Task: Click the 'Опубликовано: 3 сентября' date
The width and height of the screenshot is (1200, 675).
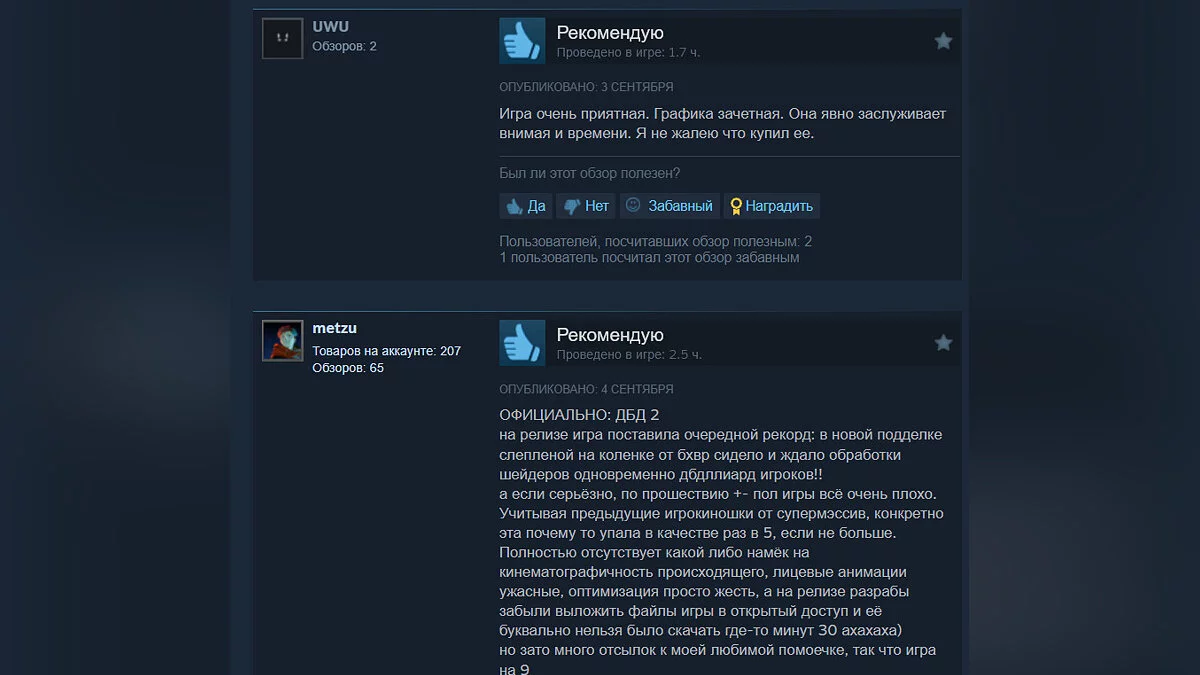Action: (x=586, y=87)
